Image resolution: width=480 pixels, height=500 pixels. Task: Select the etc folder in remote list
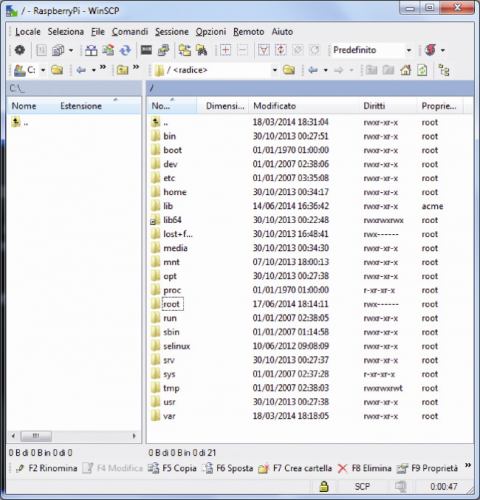click(x=169, y=178)
